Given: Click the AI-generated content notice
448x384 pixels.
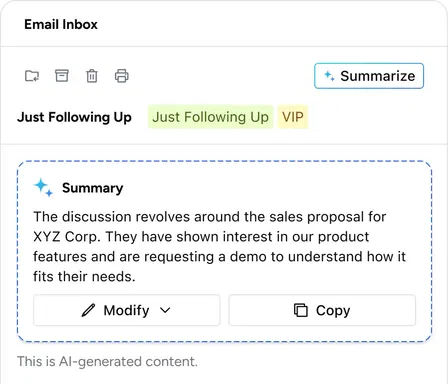Looking at the screenshot, I should coord(107,362).
